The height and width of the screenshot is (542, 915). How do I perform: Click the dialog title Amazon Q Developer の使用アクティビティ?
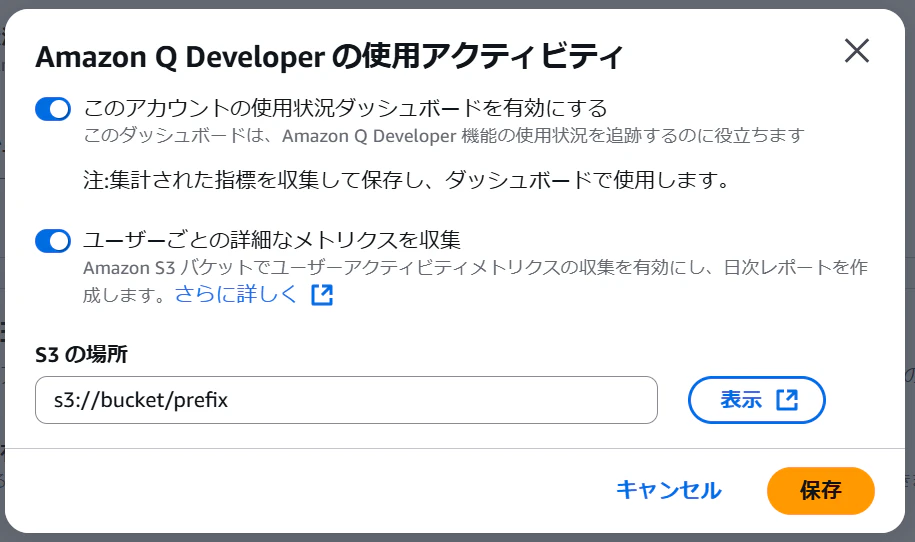click(x=330, y=57)
